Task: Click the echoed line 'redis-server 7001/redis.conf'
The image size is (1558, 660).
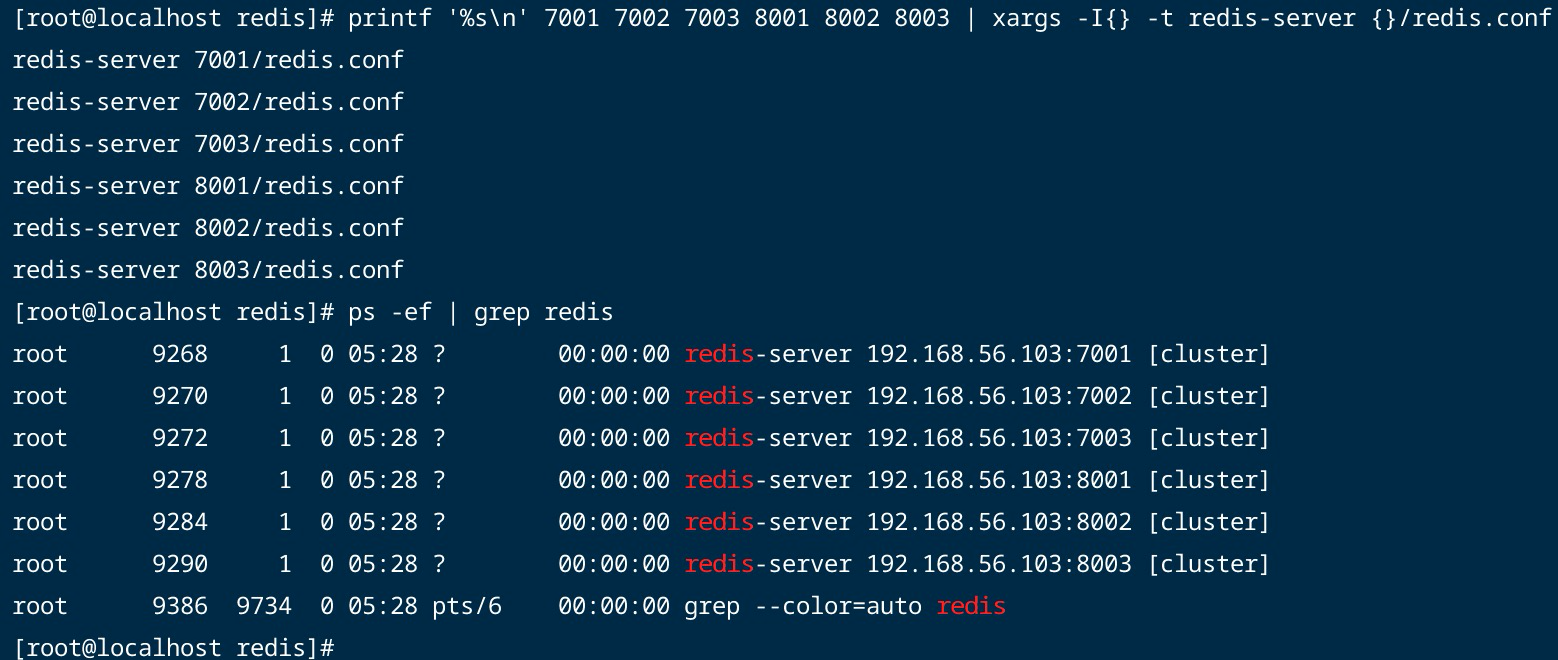Action: tap(208, 60)
